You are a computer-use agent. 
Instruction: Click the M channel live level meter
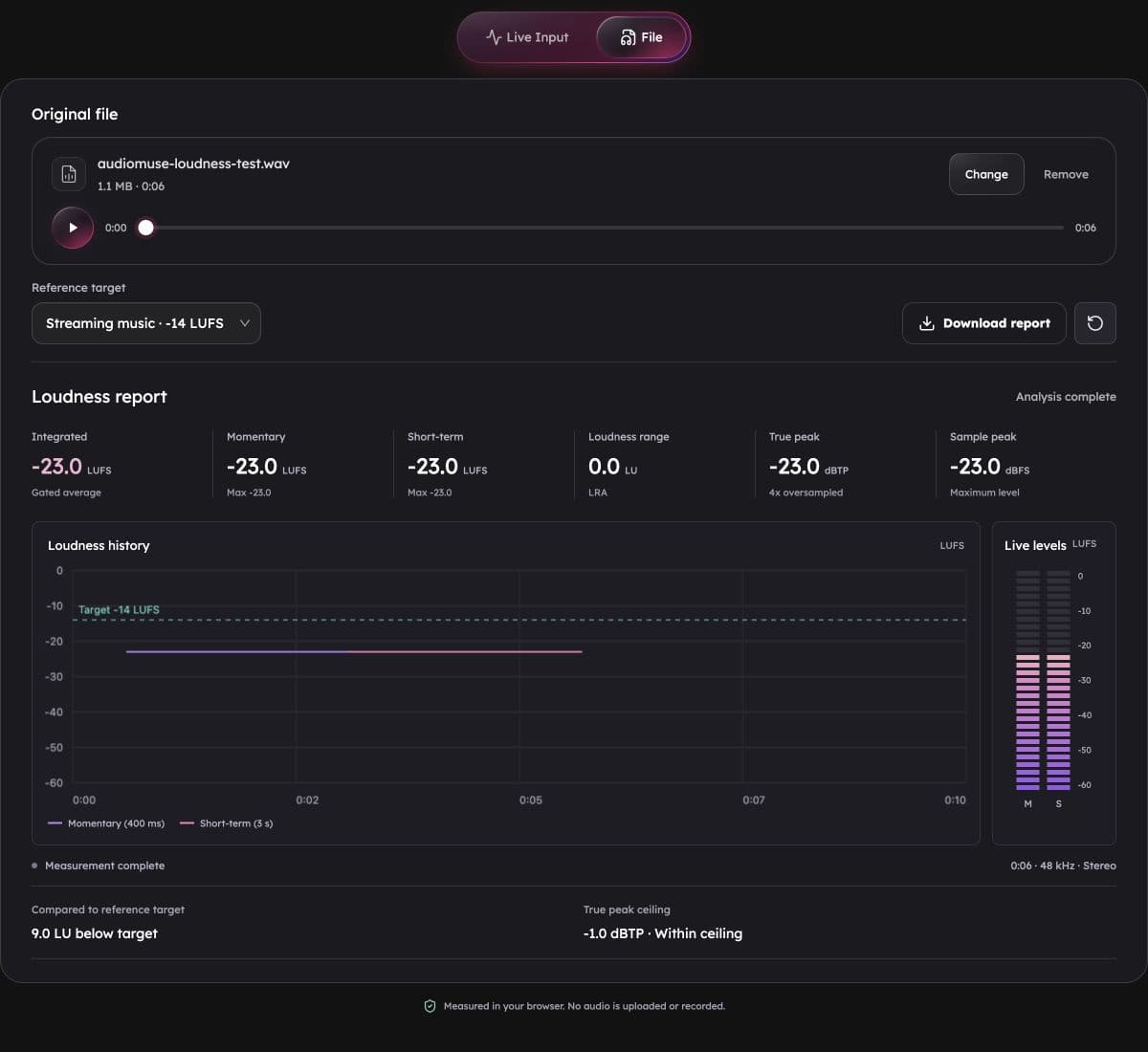pos(1027,680)
